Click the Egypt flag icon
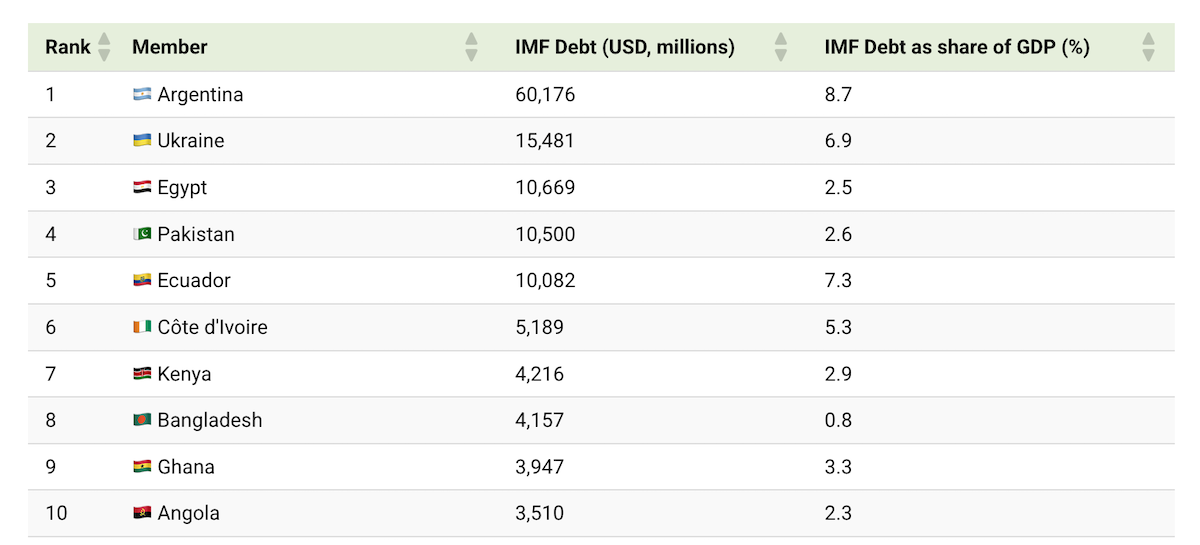The width and height of the screenshot is (1200, 545). point(142,188)
